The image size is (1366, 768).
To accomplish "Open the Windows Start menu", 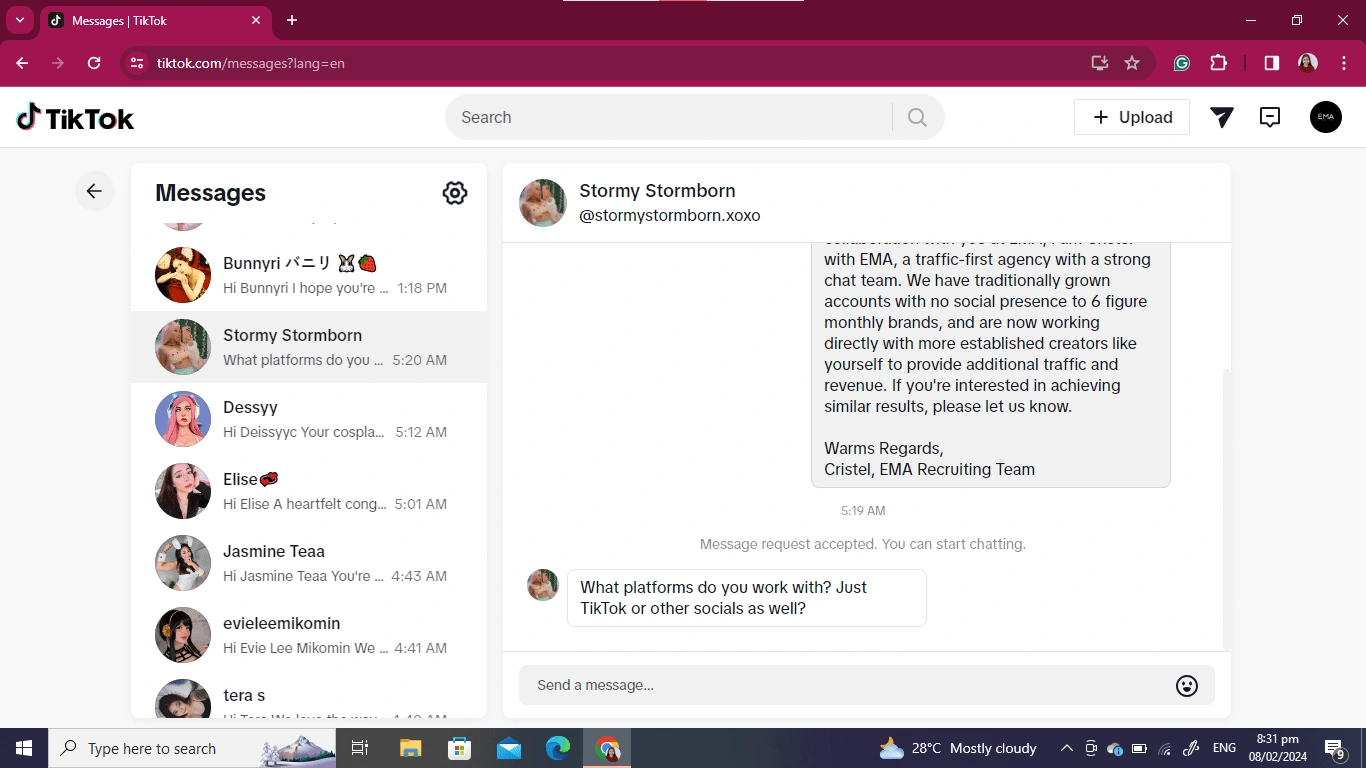I will 23,748.
